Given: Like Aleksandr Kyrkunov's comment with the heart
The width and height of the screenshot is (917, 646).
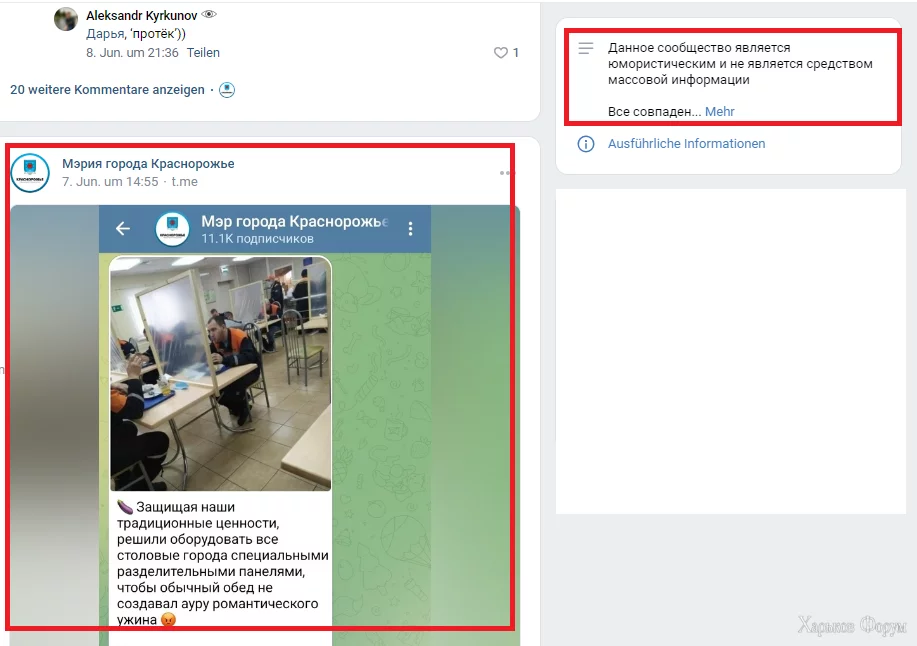Looking at the screenshot, I should [x=501, y=53].
